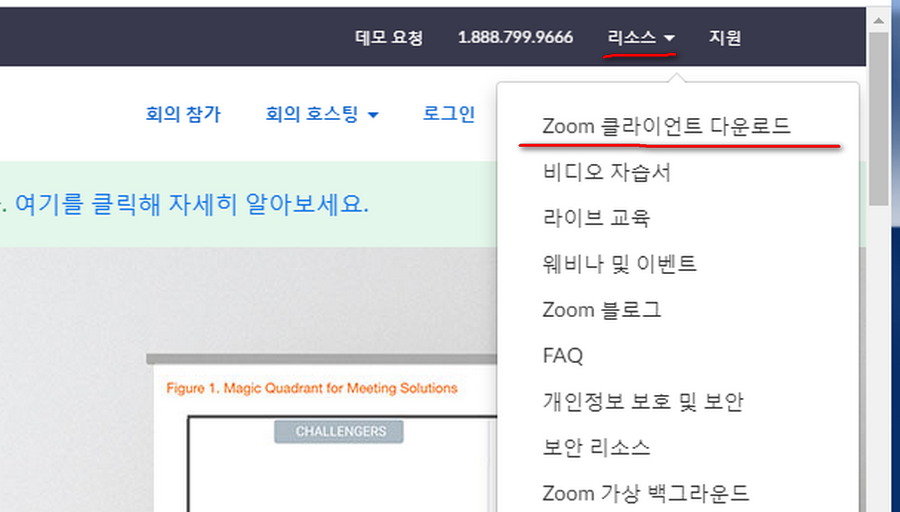Select Zoom 블로그 menu item
This screenshot has width=900, height=512.
(x=601, y=310)
